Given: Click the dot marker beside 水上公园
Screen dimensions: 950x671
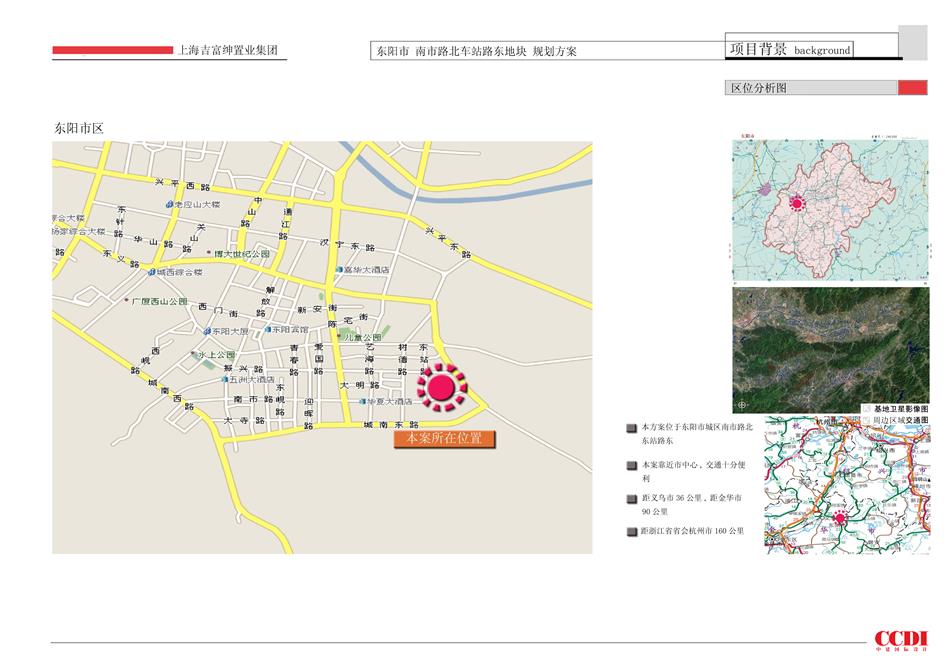Looking at the screenshot, I should click(193, 354).
